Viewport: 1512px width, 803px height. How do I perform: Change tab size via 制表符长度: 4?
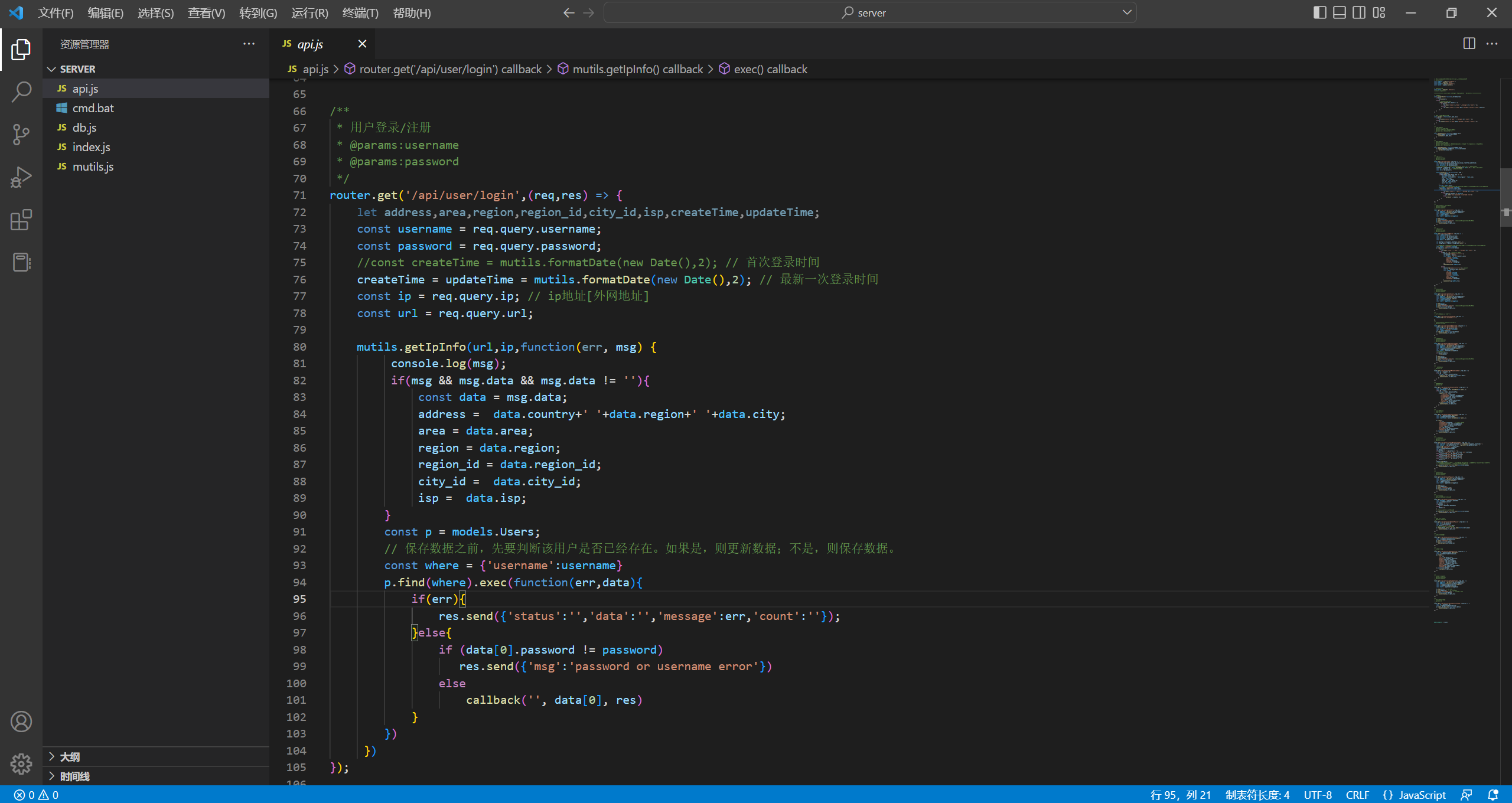1257,795
